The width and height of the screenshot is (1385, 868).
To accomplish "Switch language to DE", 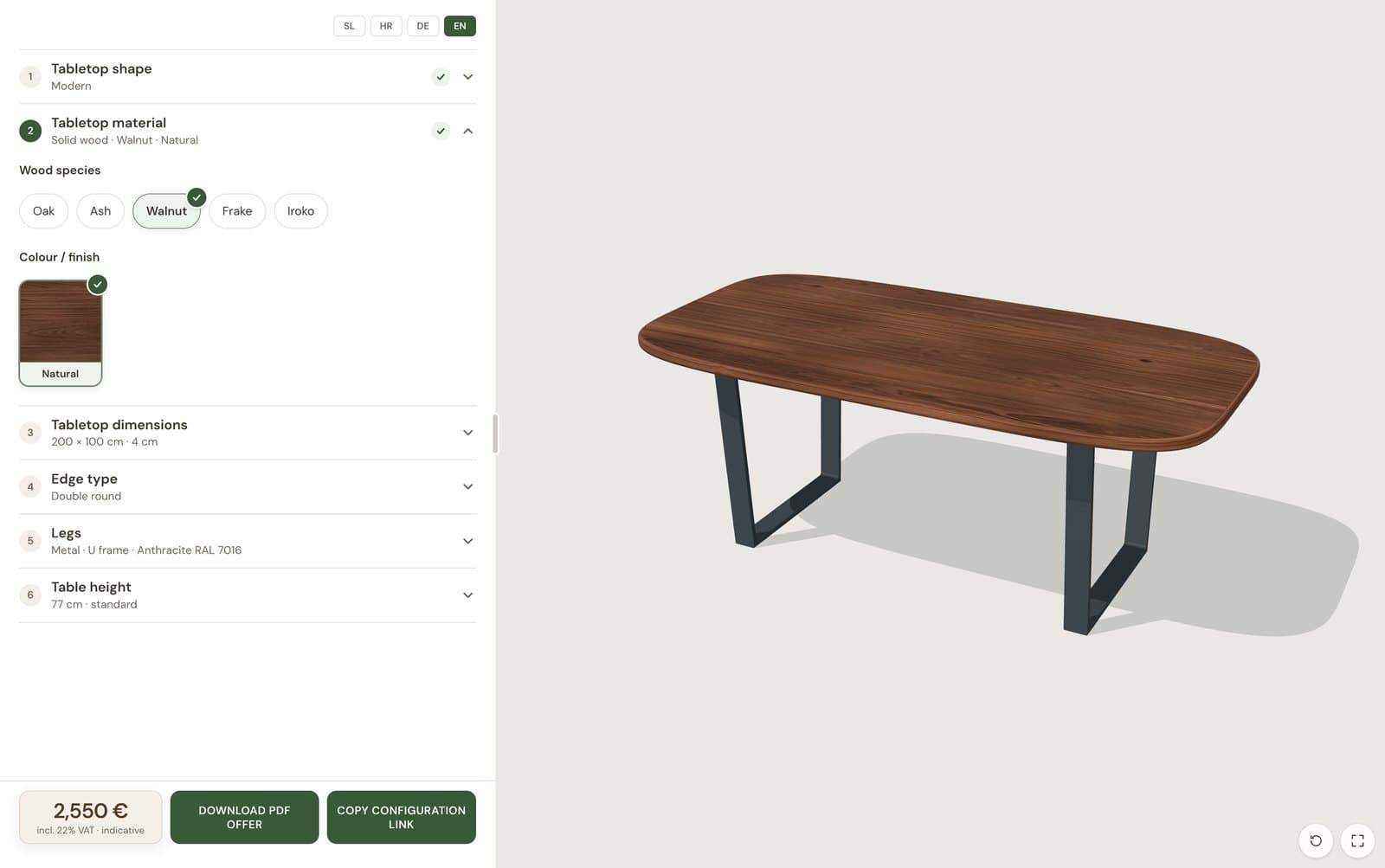I will tap(422, 26).
